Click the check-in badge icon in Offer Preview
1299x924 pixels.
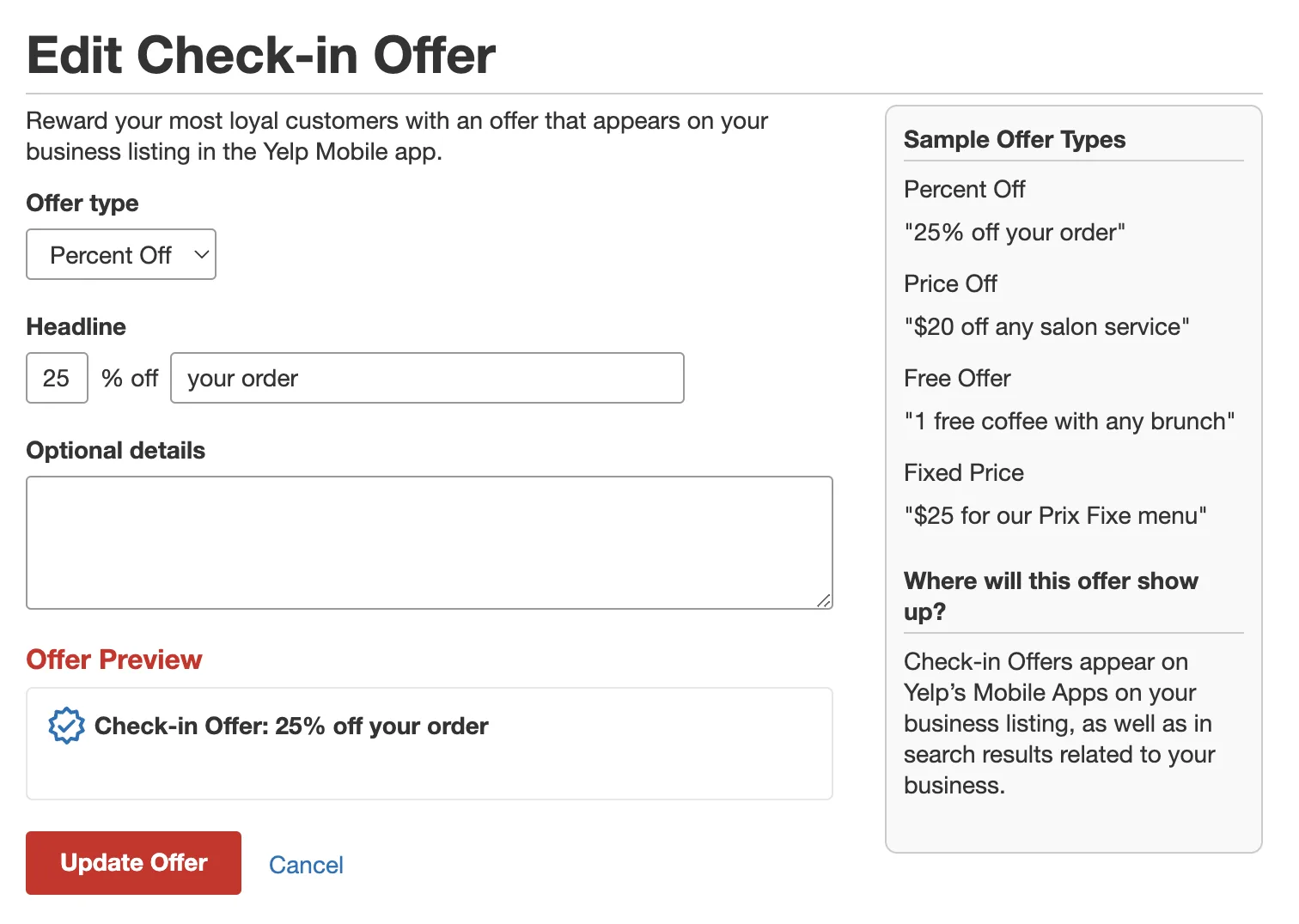click(x=66, y=726)
